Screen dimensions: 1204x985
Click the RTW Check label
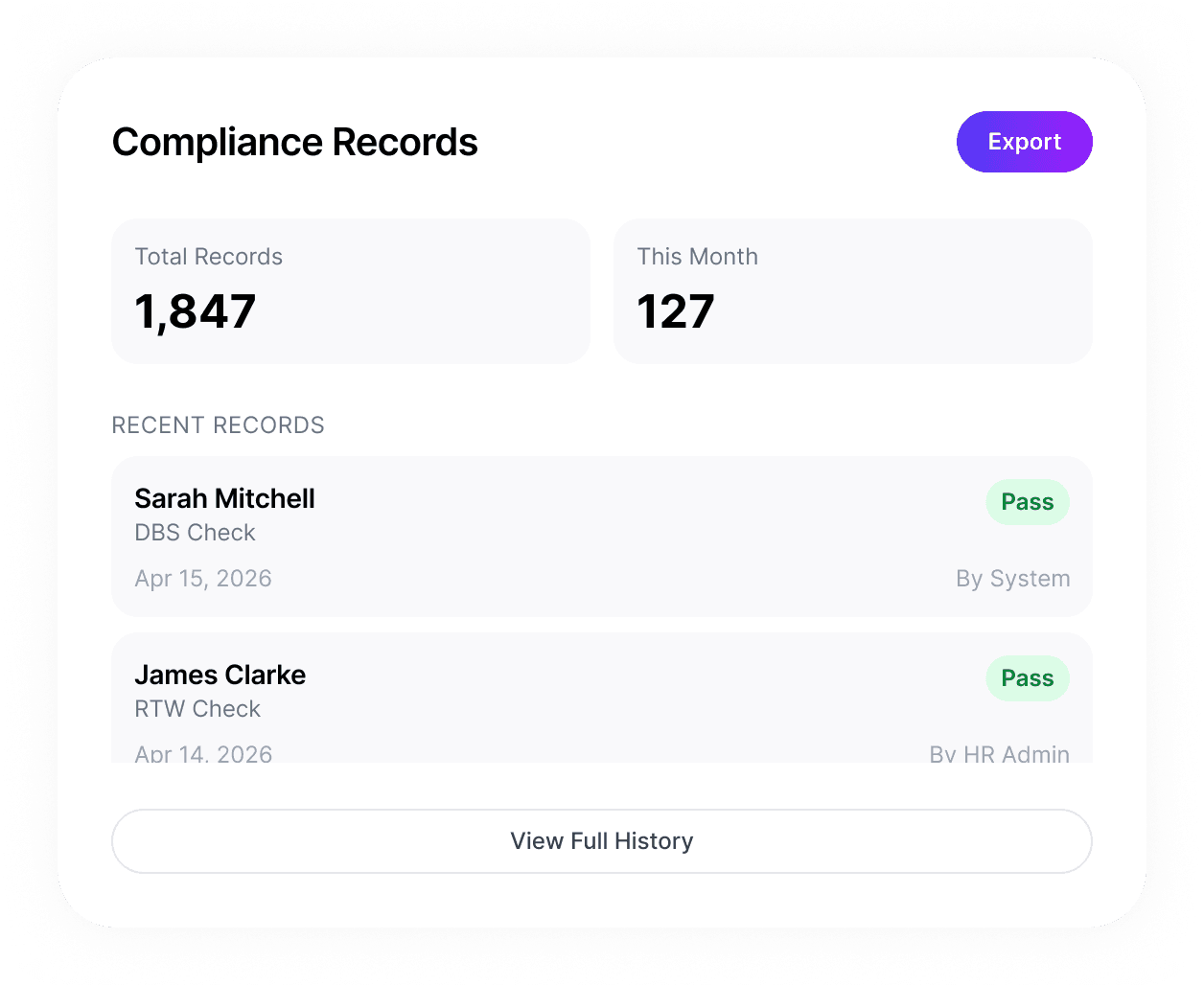197,709
